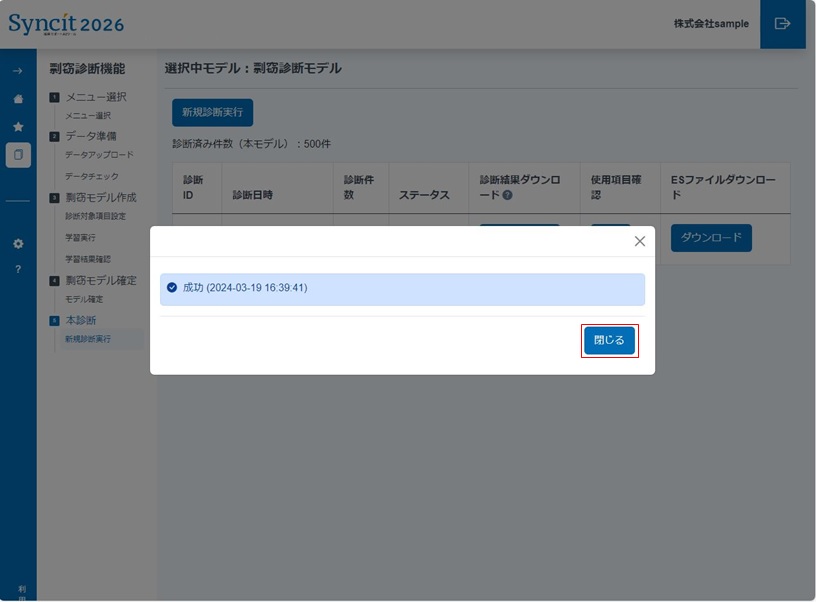
Task: Close the dialog with the X icon
Action: pyautogui.click(x=640, y=241)
